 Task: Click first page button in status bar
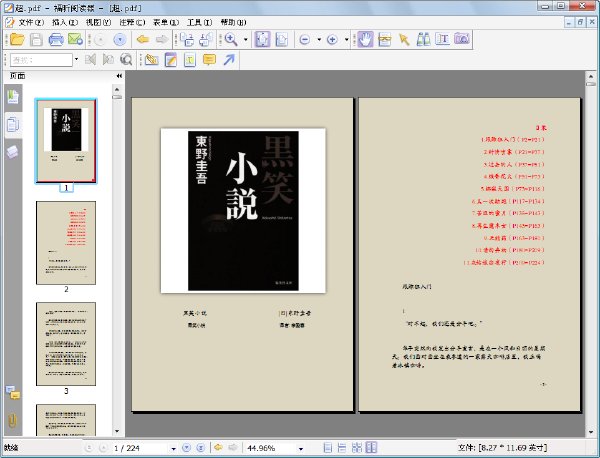pos(89,448)
